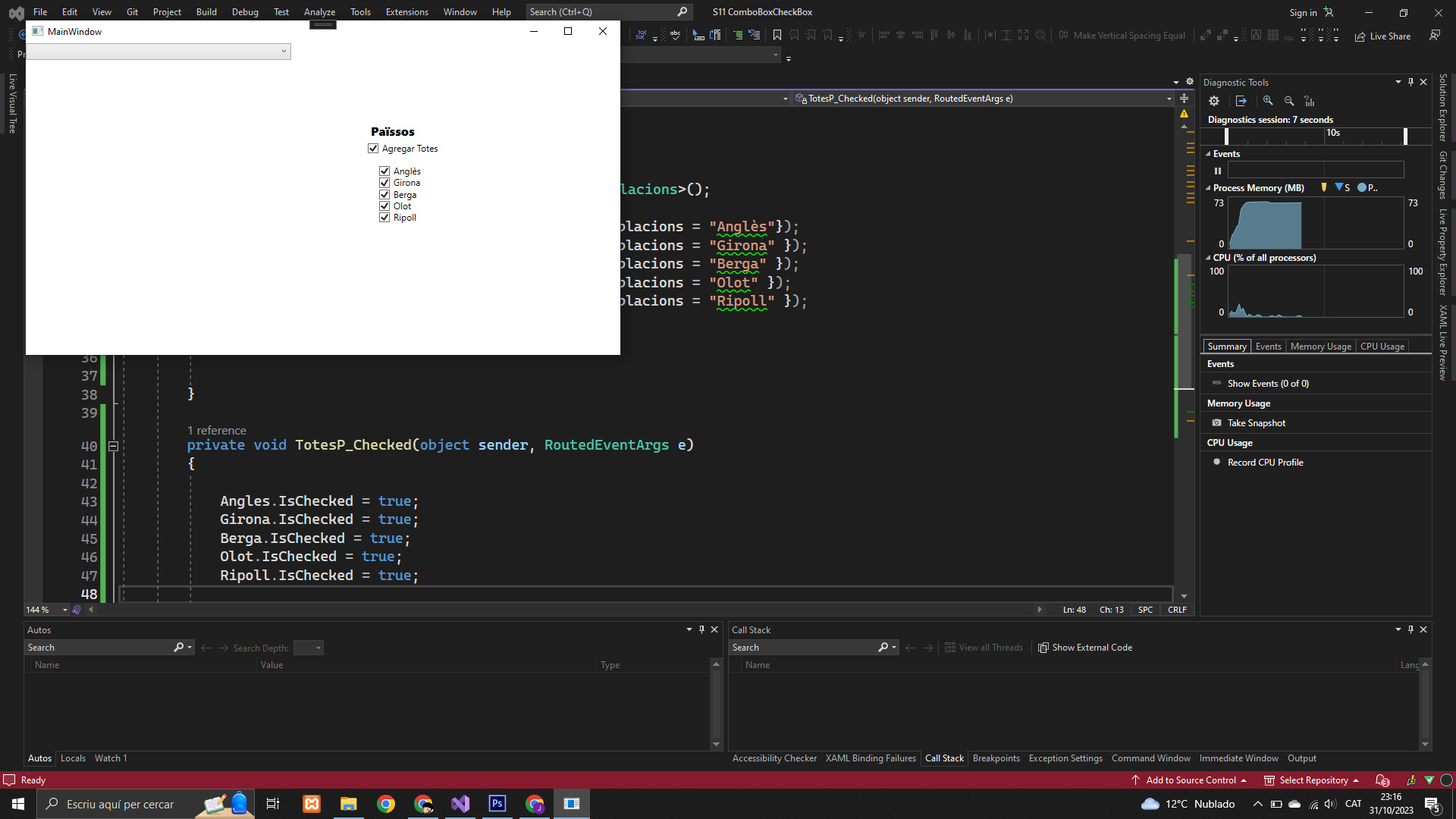Open Visual Studio from the Windows taskbar
Screen dimensions: 1456x819
click(460, 804)
